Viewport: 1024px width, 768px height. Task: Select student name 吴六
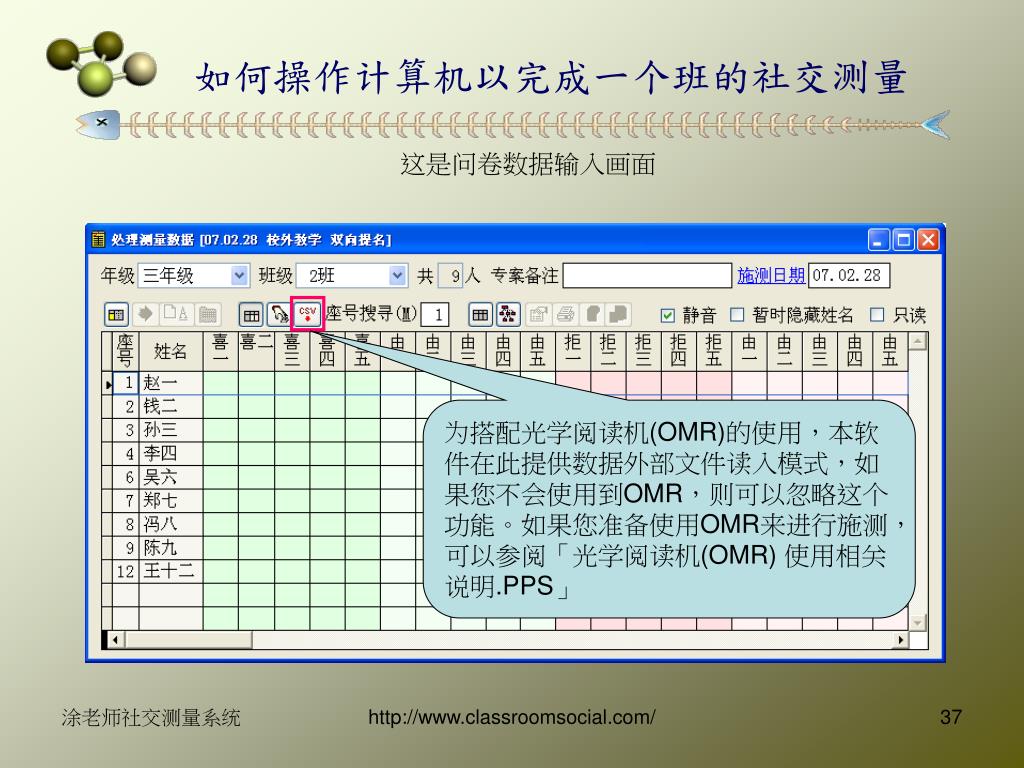[170, 477]
